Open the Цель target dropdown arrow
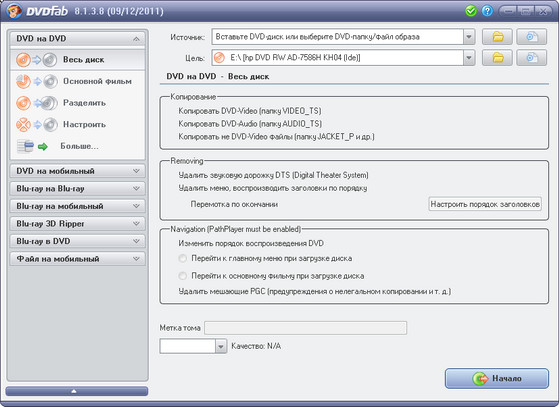 click(x=469, y=58)
